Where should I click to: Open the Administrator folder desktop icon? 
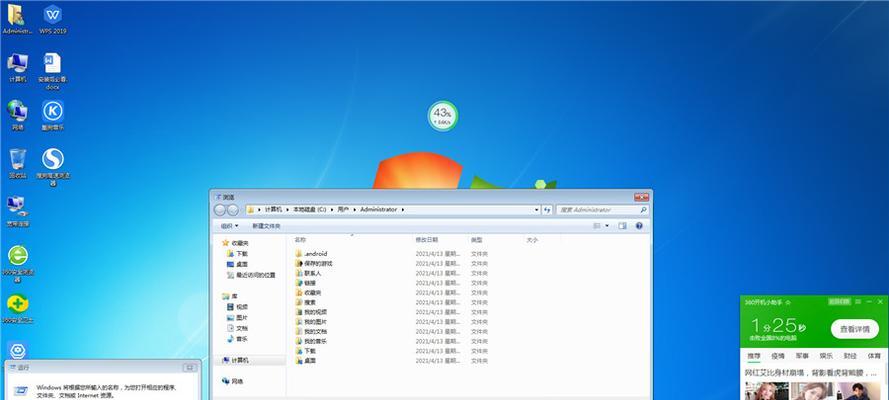click(x=16, y=19)
